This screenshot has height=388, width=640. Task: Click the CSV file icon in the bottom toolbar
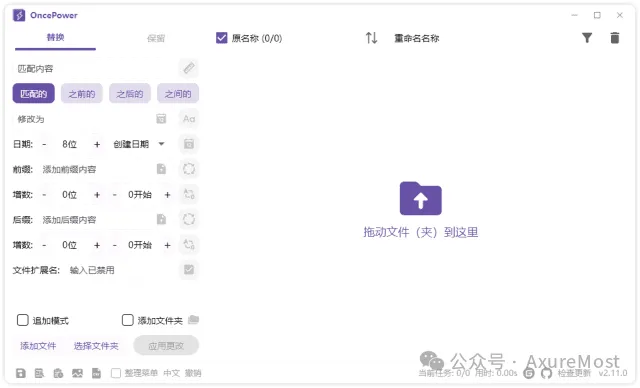96,373
